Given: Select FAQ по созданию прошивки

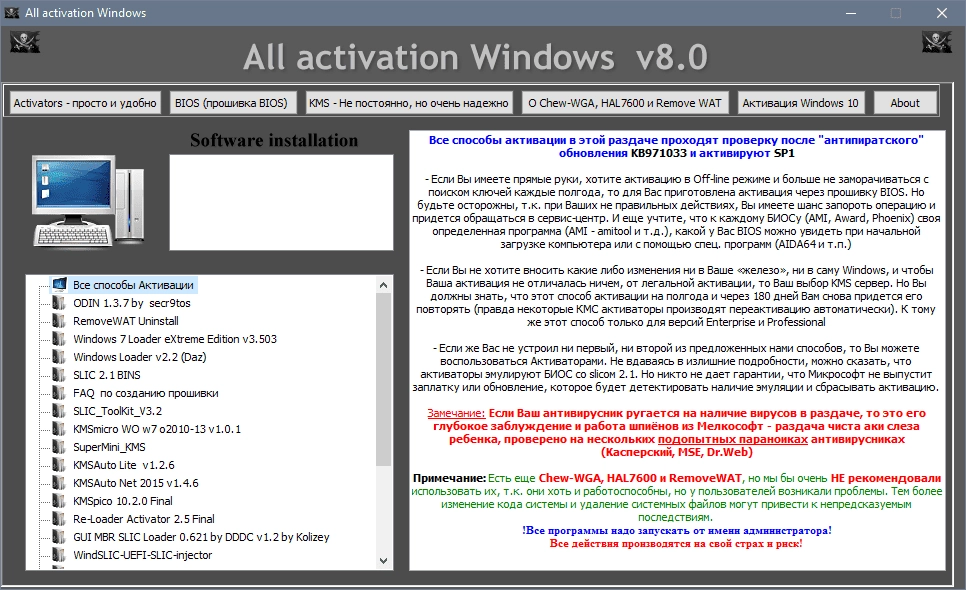Looking at the screenshot, I should click(x=145, y=393).
